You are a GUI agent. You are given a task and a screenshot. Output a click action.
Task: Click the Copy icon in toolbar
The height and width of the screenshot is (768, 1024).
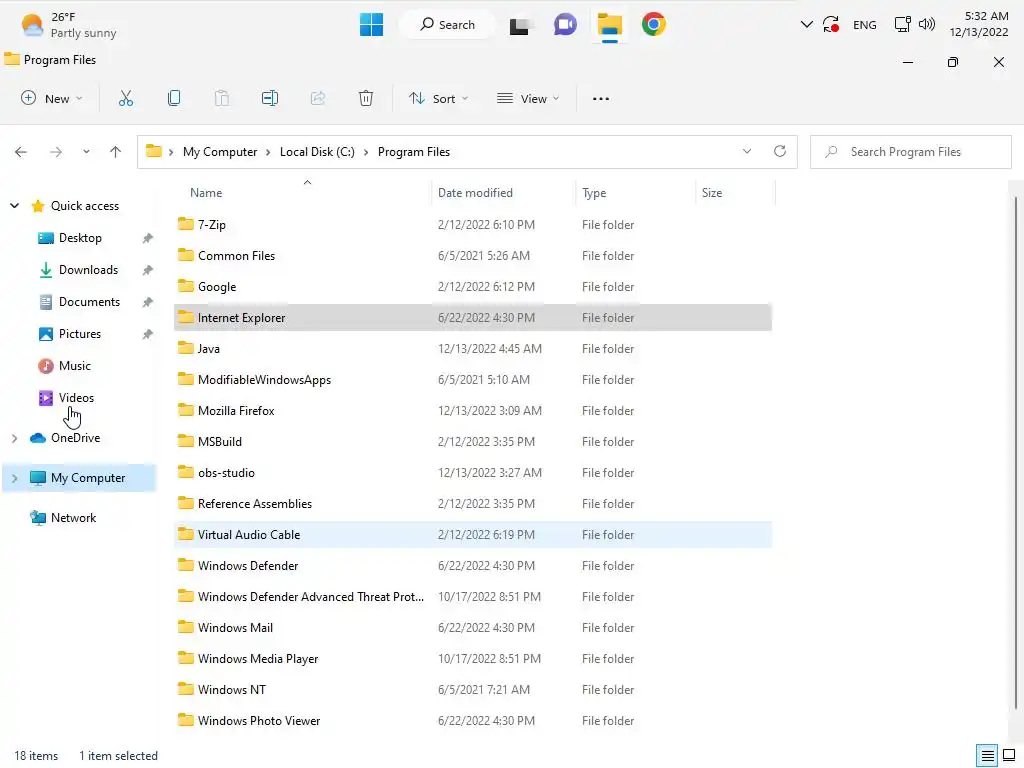174,99
